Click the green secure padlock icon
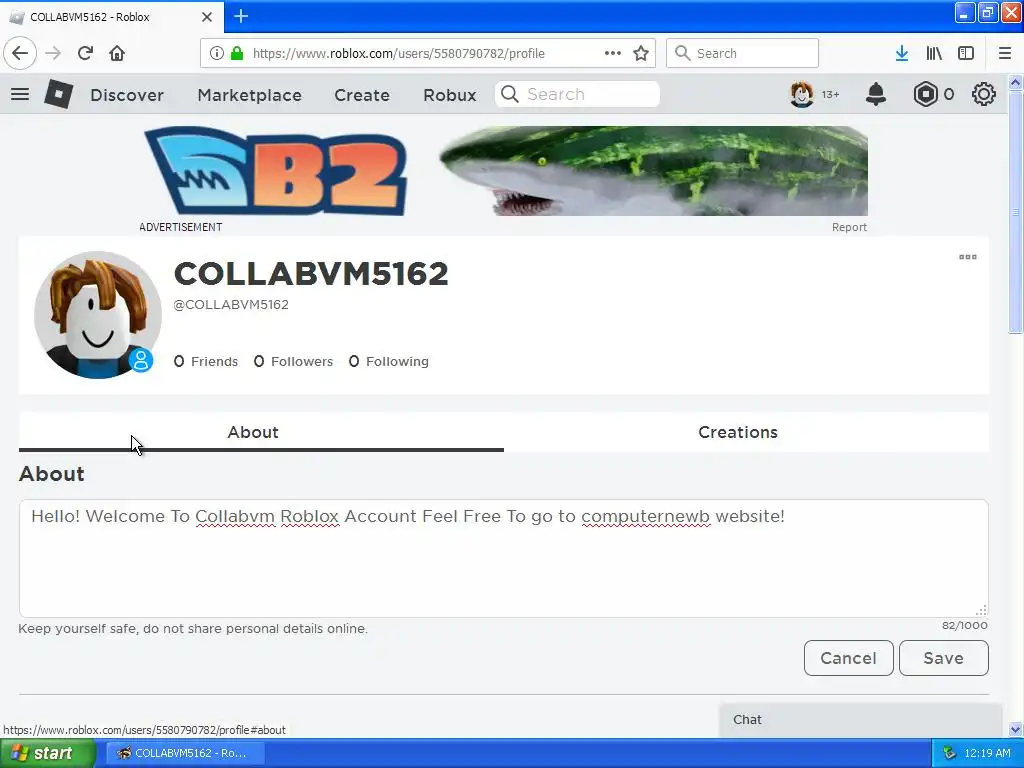 point(237,53)
